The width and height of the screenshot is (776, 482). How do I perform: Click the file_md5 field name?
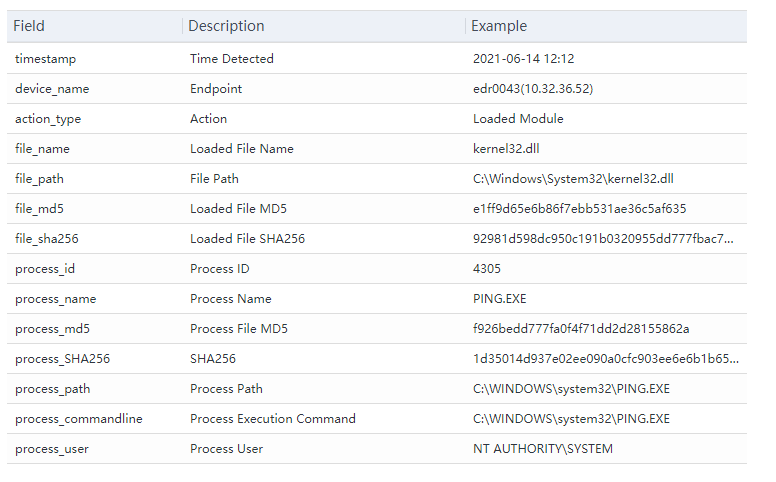pos(40,209)
